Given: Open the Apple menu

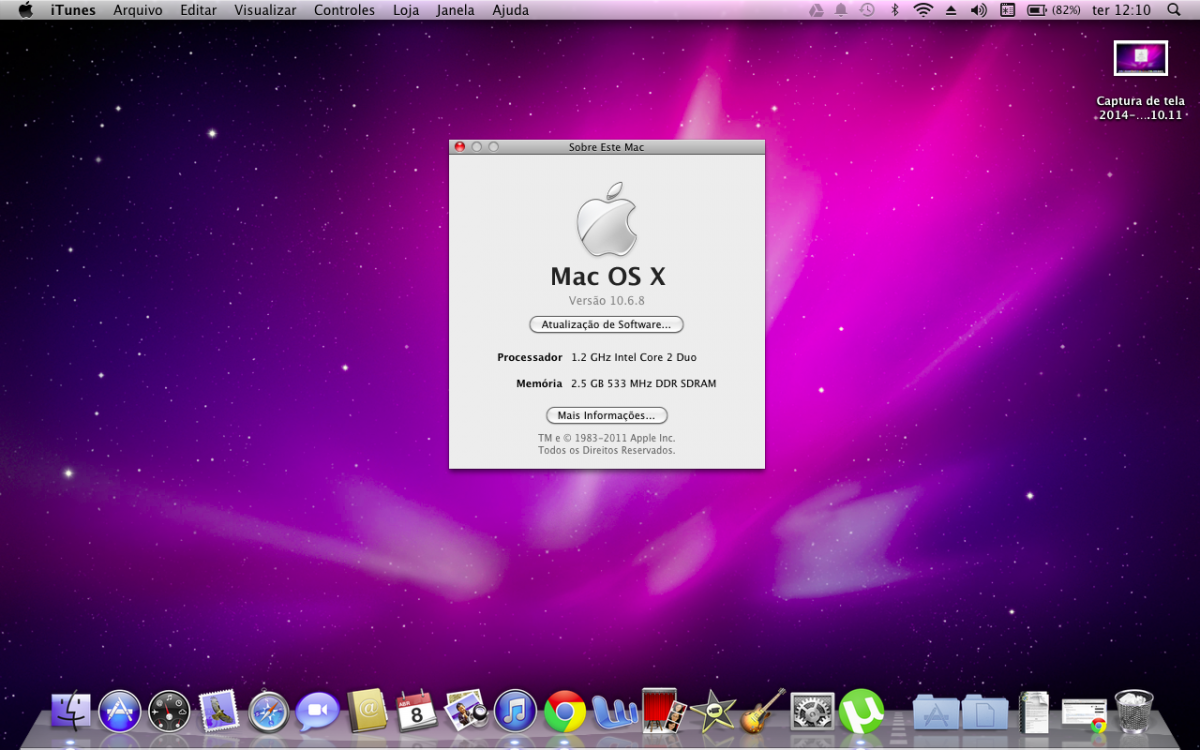Looking at the screenshot, I should tap(26, 10).
